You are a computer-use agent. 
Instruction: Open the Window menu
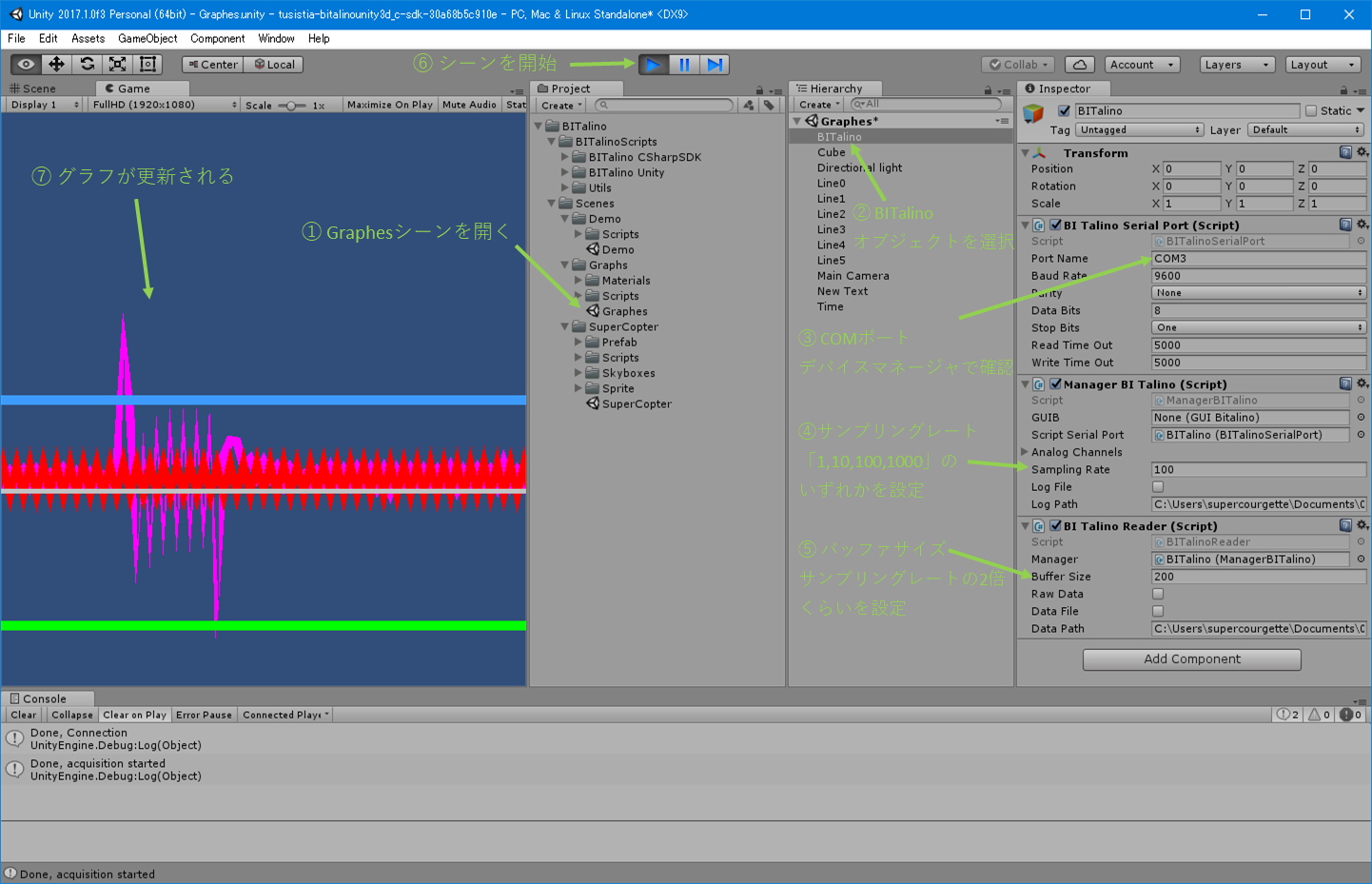pos(276,39)
